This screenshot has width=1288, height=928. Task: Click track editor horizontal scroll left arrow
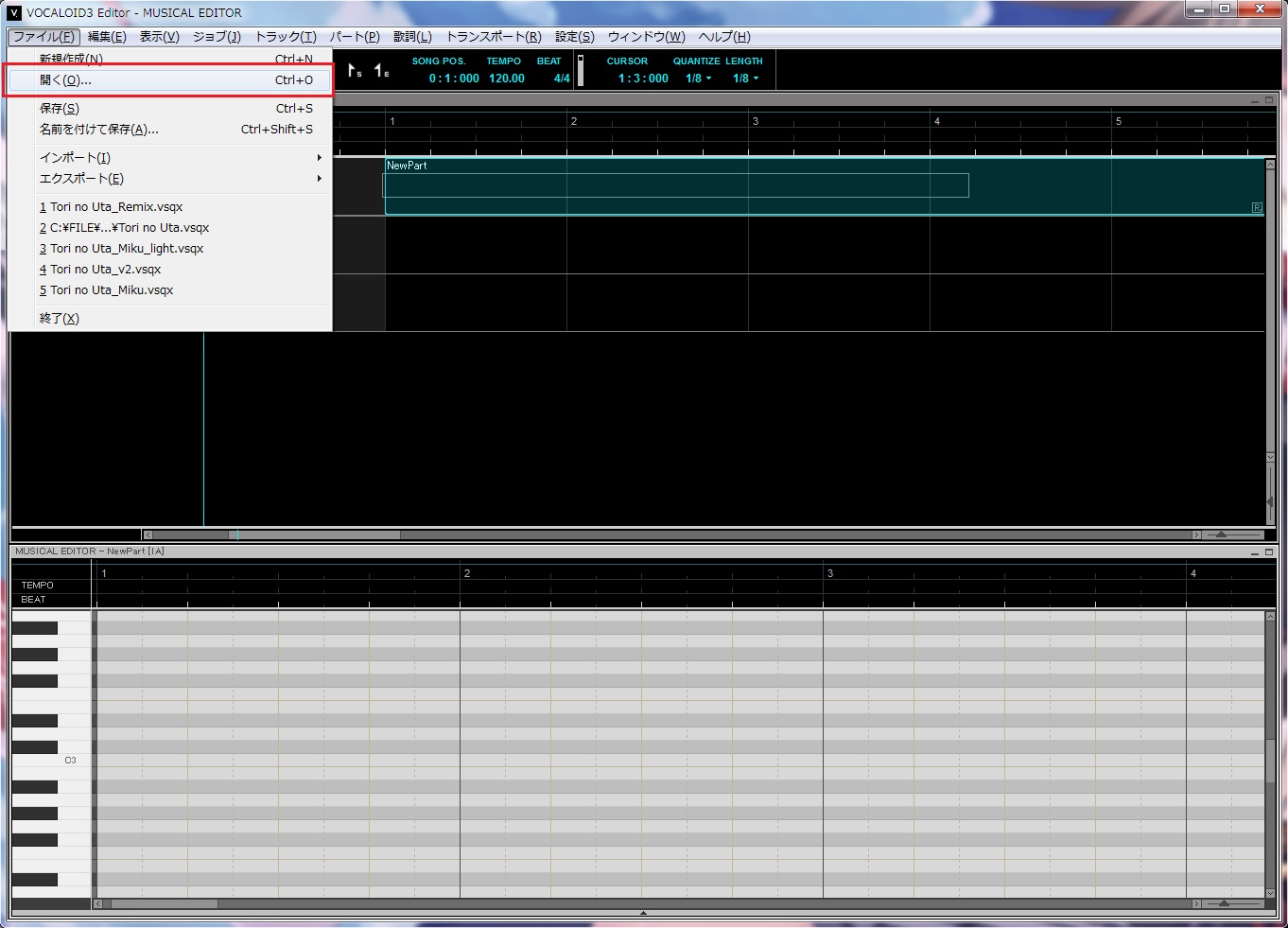(148, 534)
